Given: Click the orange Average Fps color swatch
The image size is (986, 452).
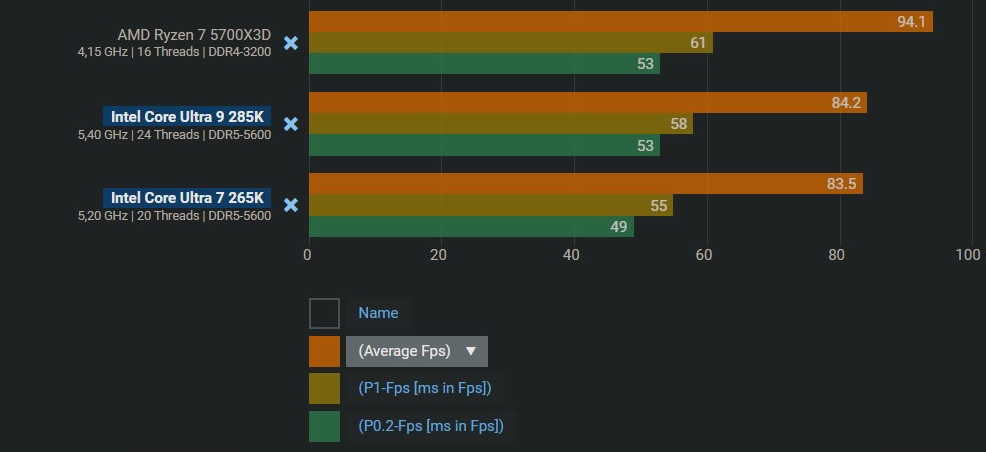Looking at the screenshot, I should [324, 351].
